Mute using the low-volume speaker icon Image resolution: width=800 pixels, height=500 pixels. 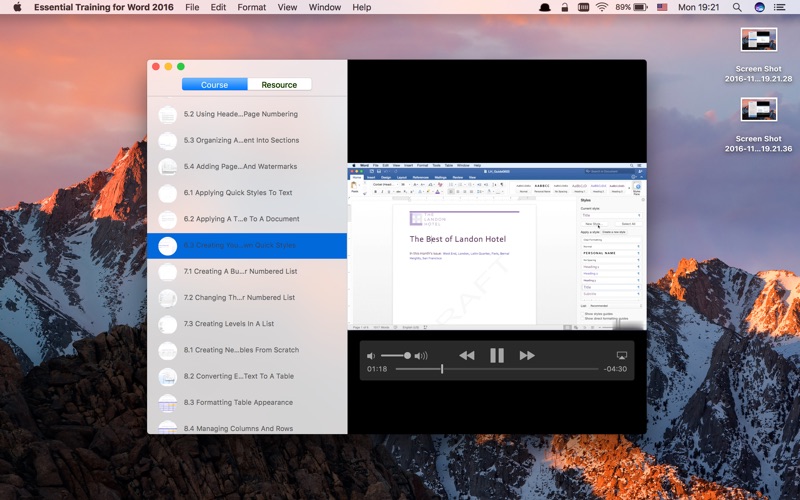tap(371, 356)
